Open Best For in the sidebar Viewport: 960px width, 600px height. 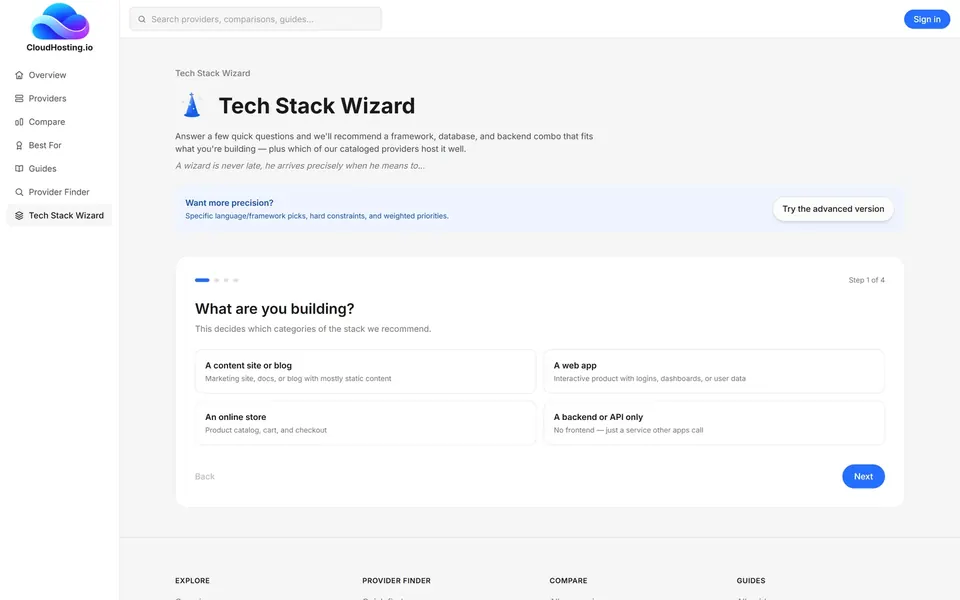pos(59,145)
